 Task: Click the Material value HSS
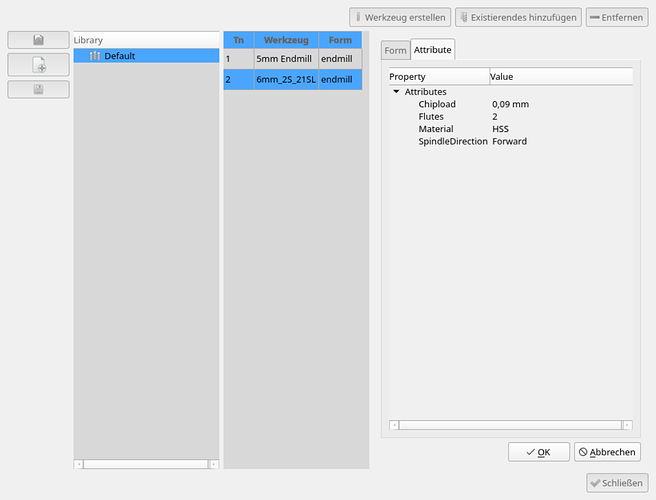(x=500, y=129)
